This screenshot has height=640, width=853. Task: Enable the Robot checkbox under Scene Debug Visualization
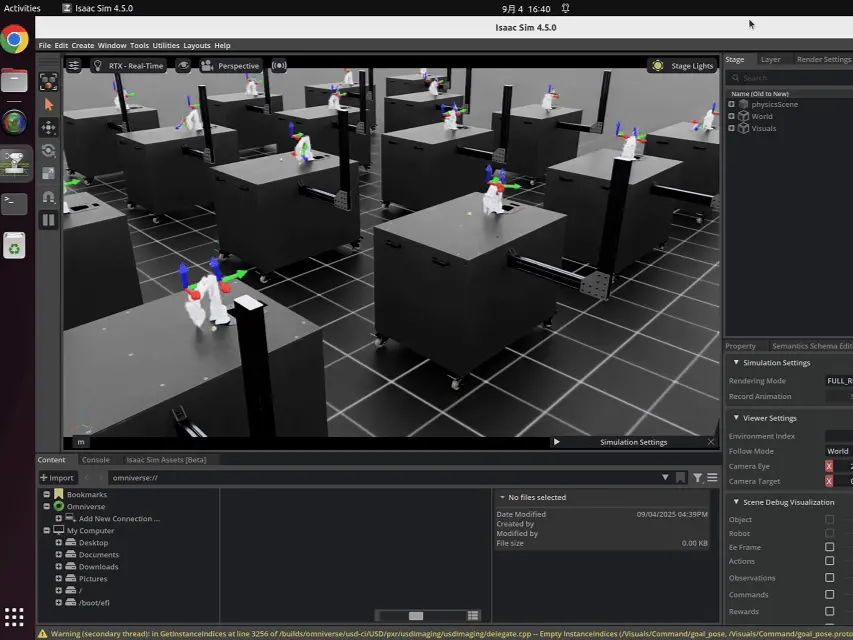click(x=830, y=533)
